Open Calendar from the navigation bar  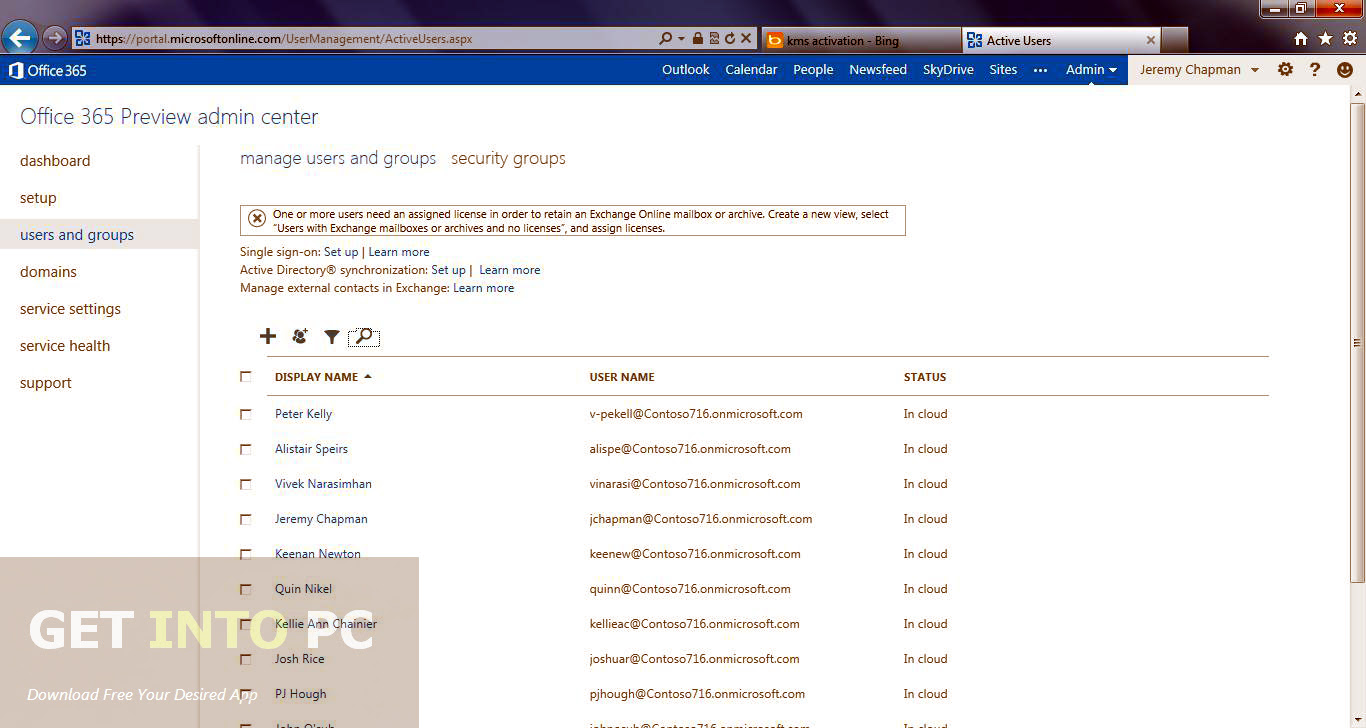[751, 70]
